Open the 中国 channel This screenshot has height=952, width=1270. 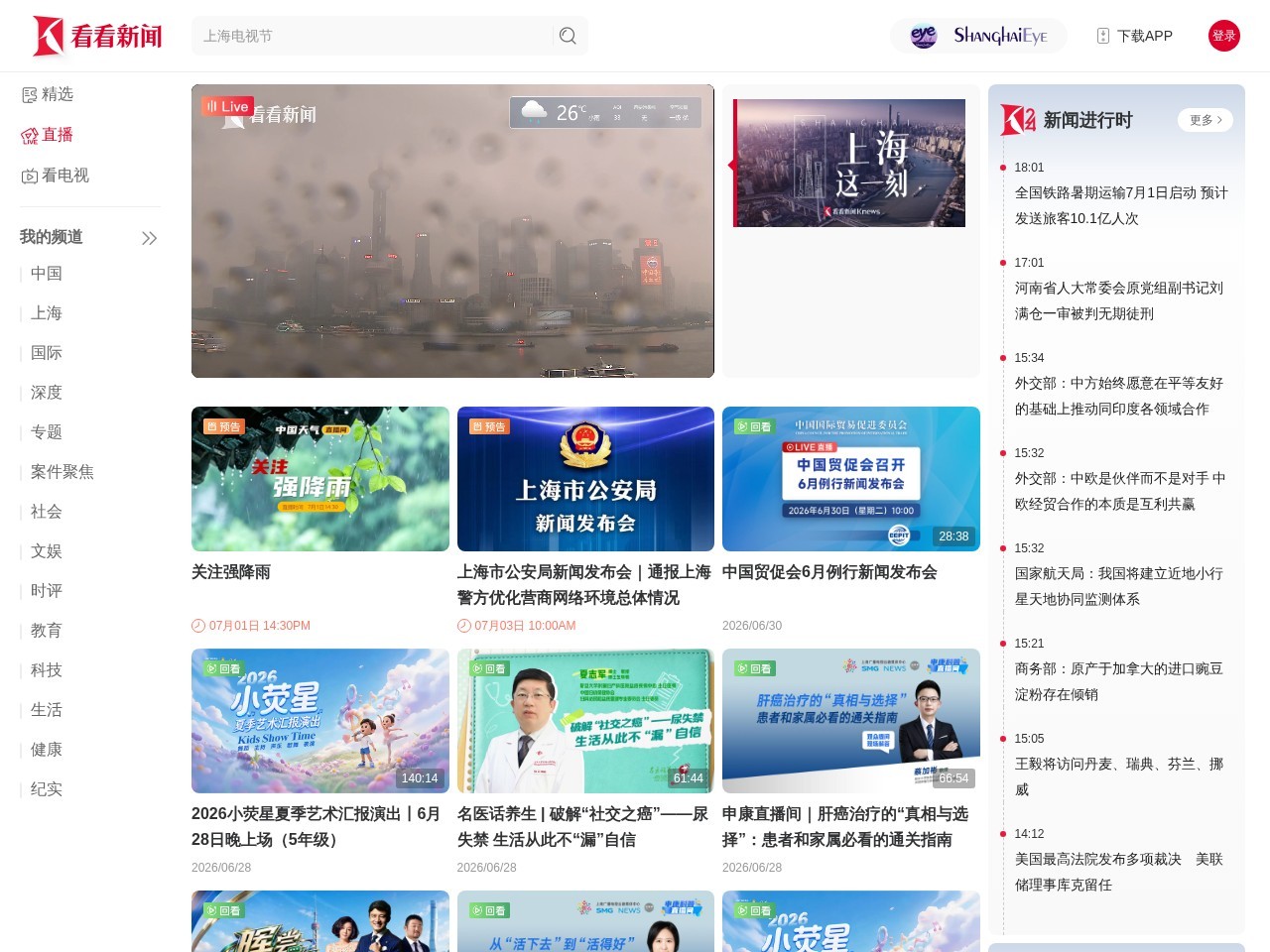pyautogui.click(x=47, y=274)
